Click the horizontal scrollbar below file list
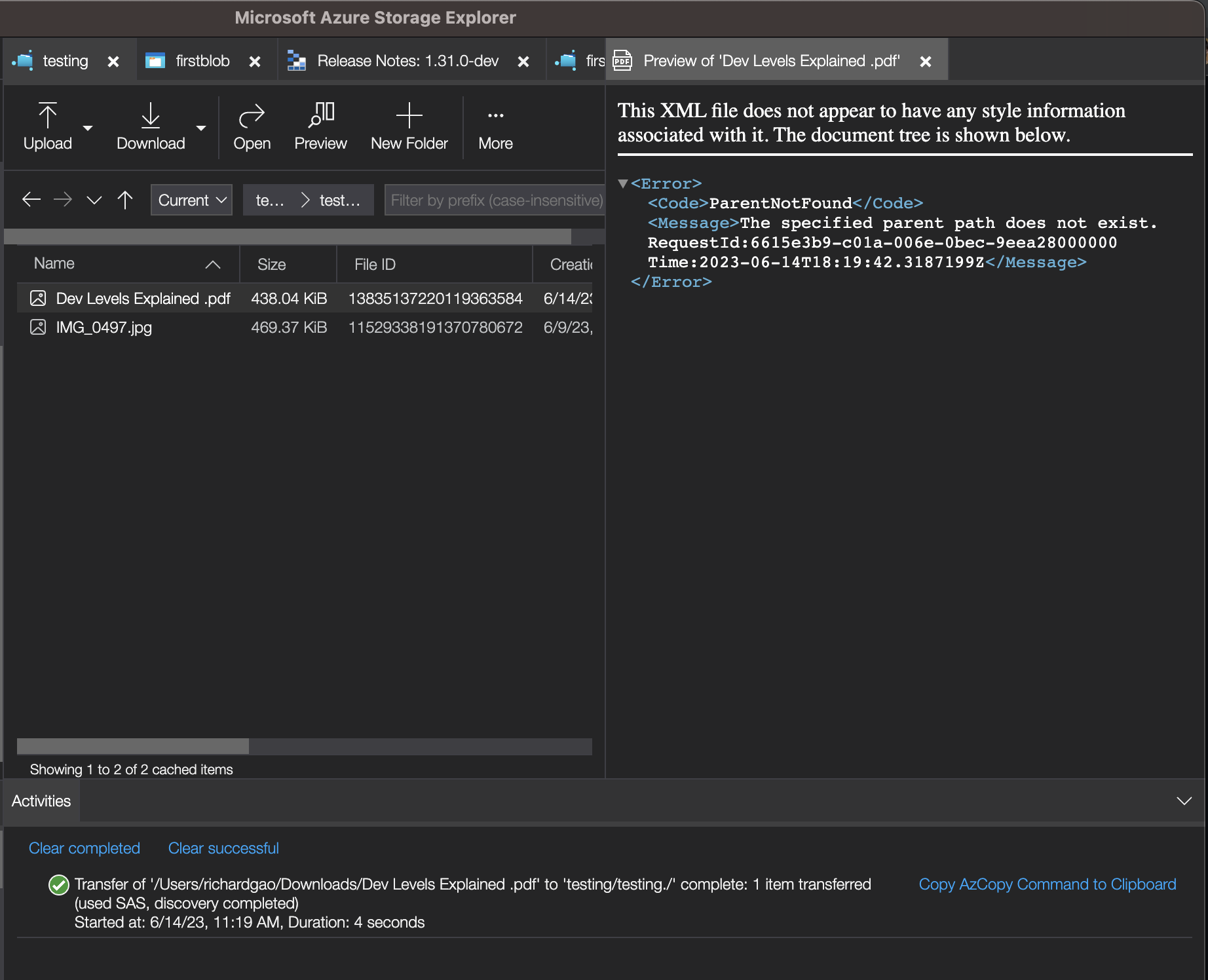 [x=133, y=746]
